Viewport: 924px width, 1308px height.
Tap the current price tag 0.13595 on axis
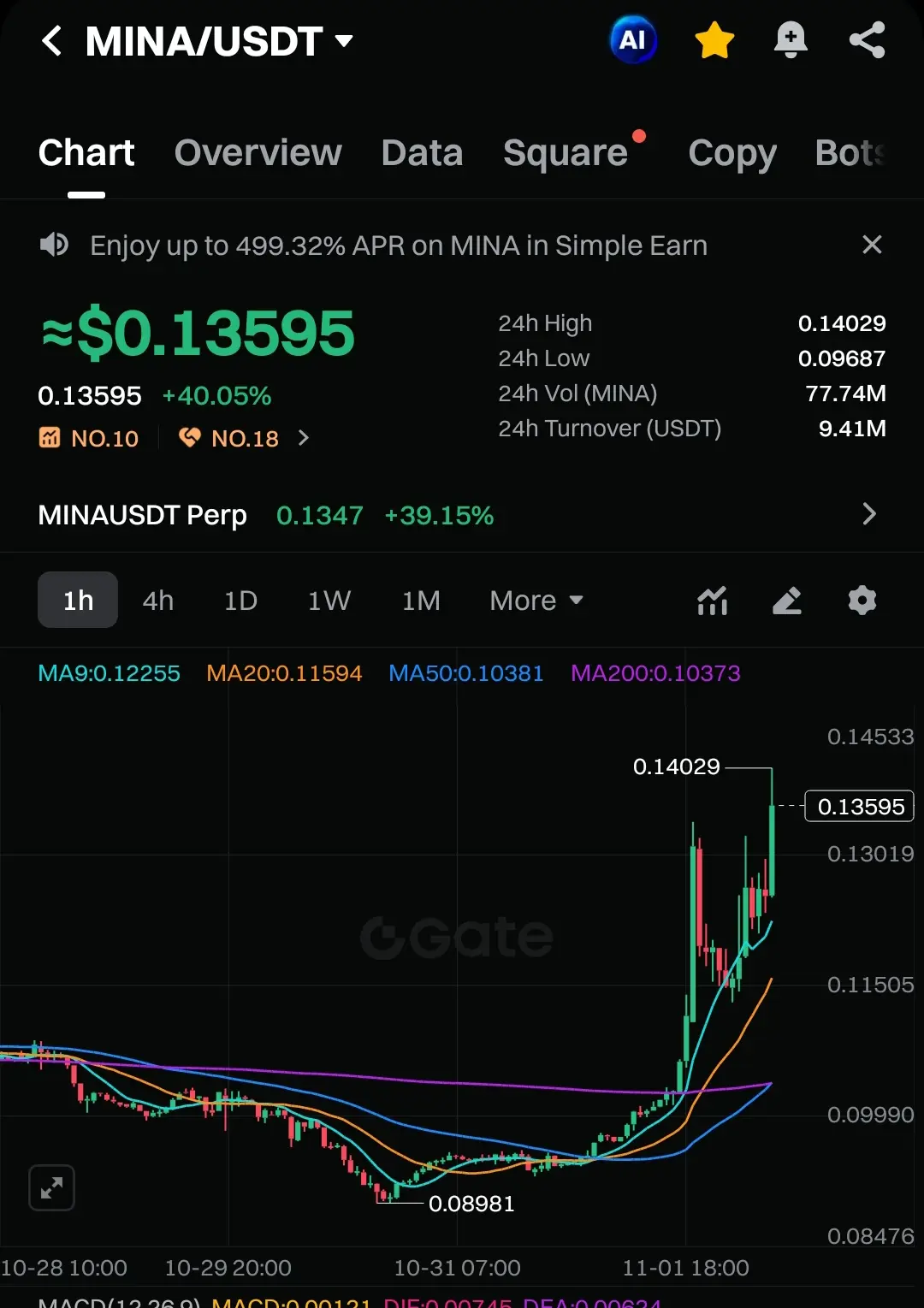(860, 806)
